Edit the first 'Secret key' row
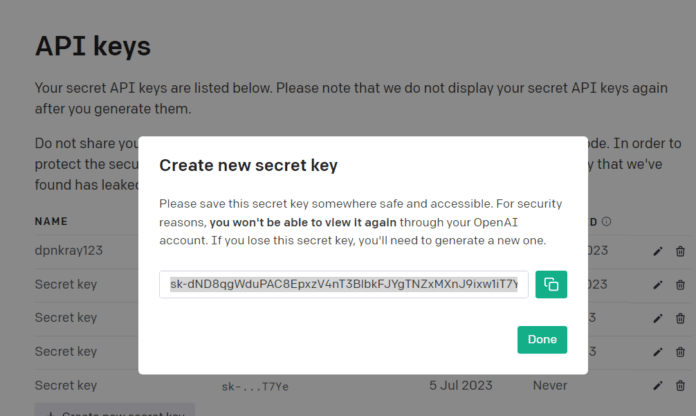 pos(658,284)
